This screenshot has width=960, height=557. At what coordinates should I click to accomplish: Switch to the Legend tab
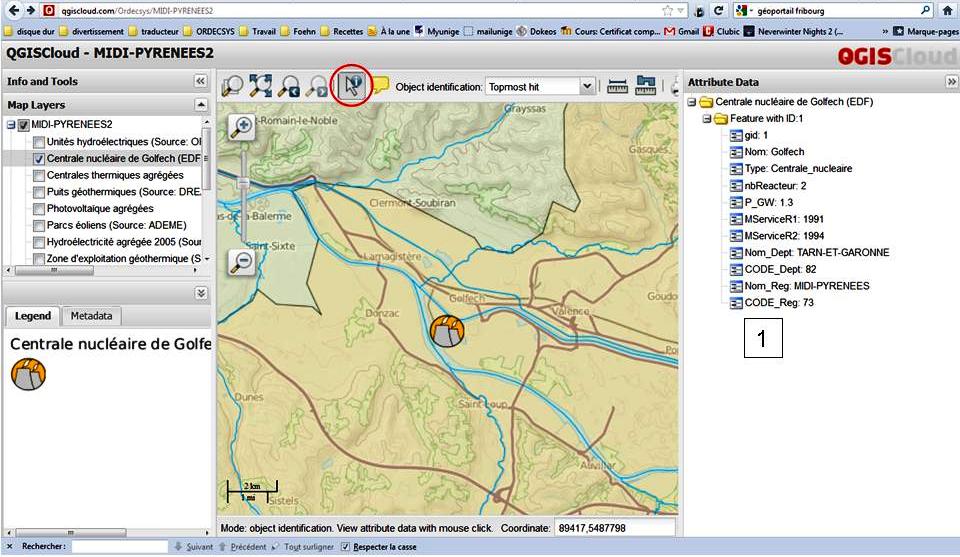[x=33, y=316]
